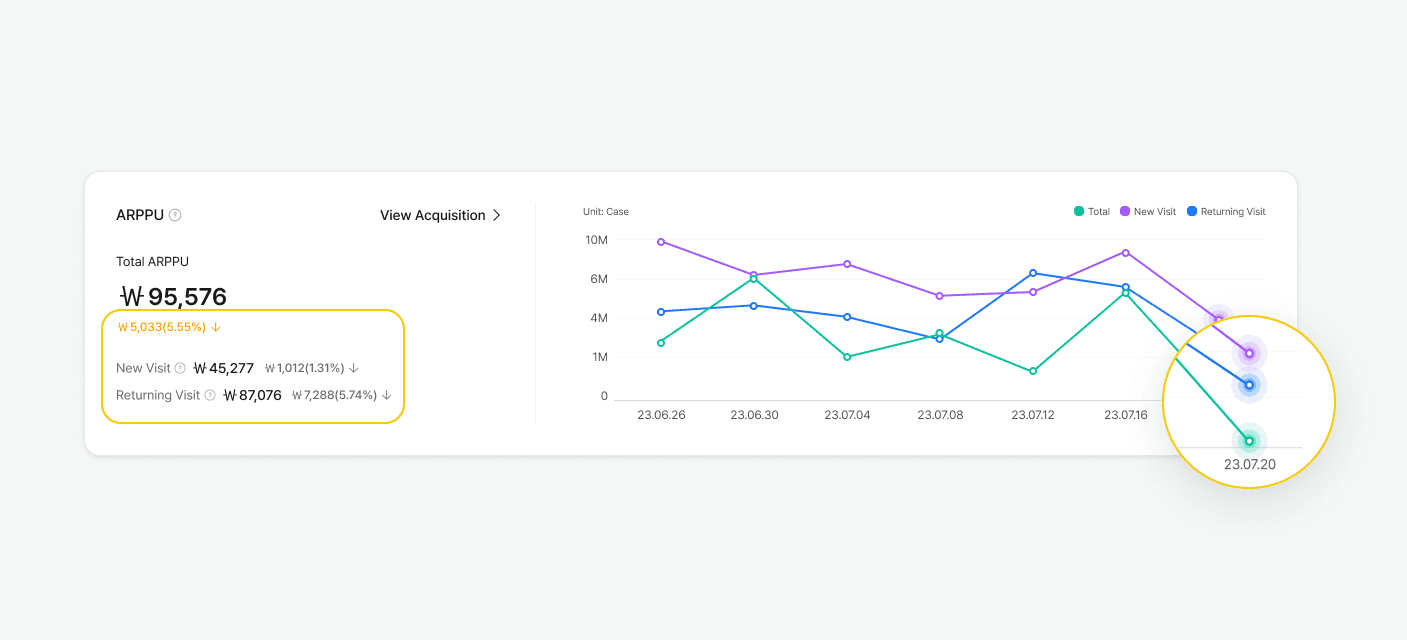Click the 1M y-axis label
Screen dimensions: 1407x640
(x=599, y=357)
